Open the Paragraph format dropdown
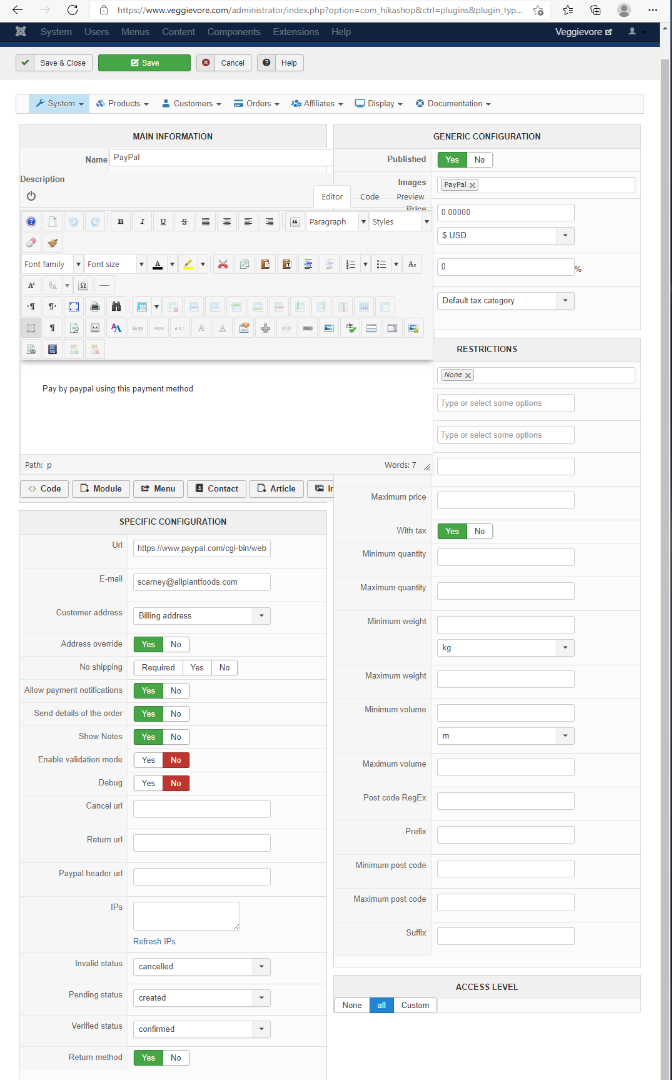Screen dimensions: 672x1080 [x=337, y=222]
